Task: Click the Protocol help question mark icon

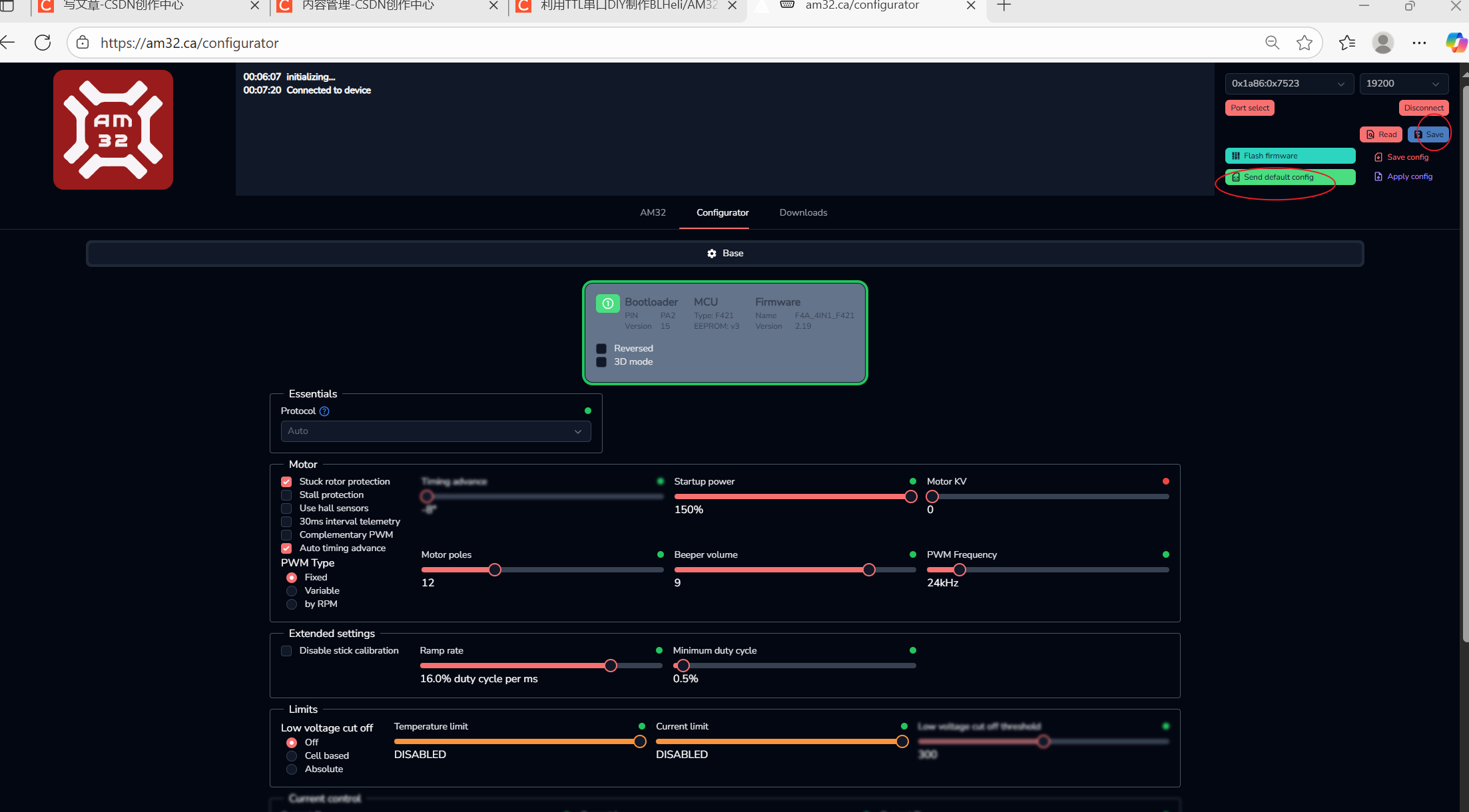Action: [x=324, y=411]
